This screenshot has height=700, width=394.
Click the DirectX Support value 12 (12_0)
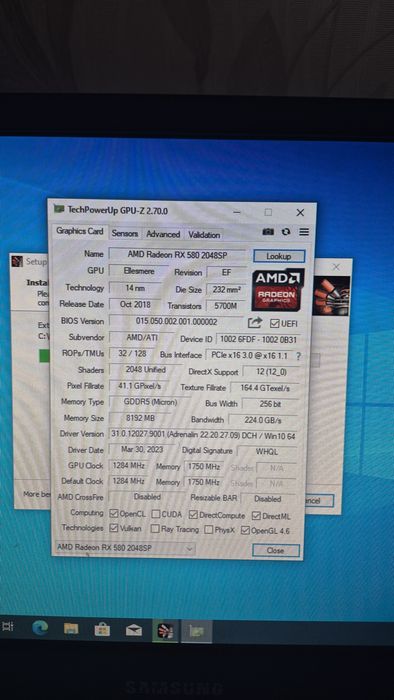(x=271, y=372)
